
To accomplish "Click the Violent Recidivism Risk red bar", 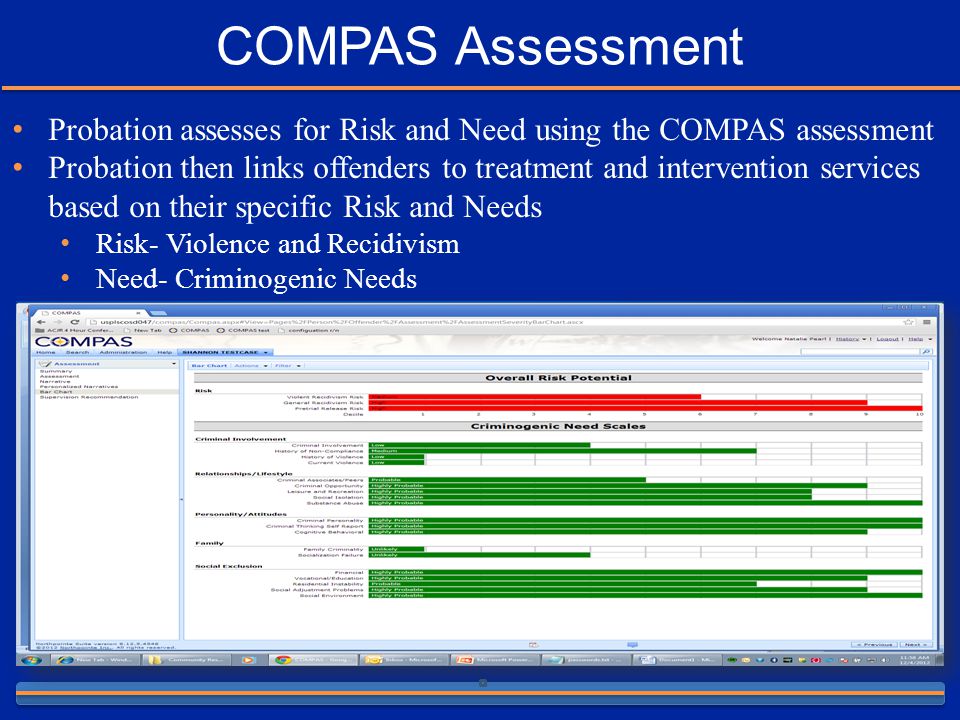I will [x=534, y=397].
